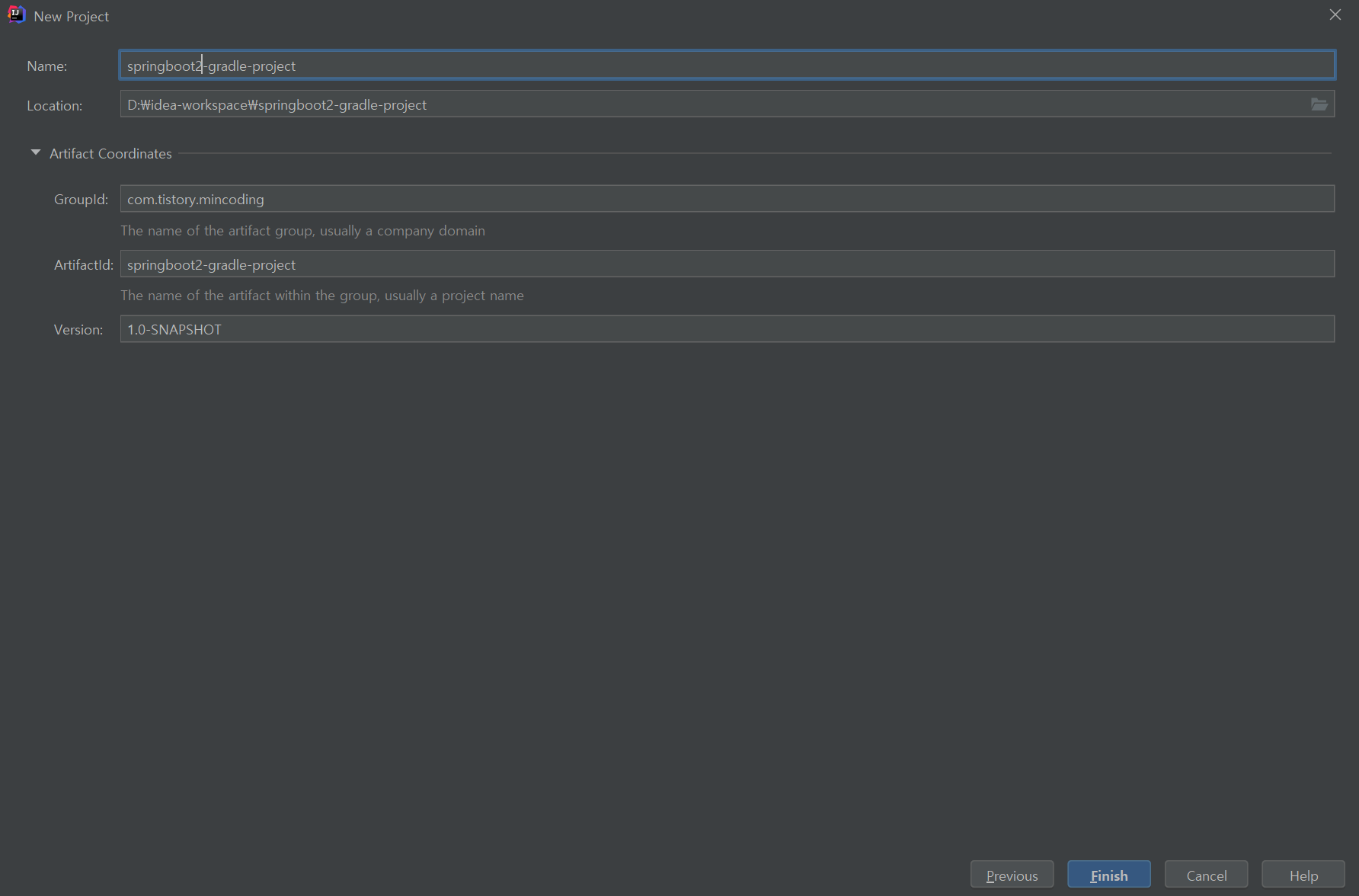Close the New Project window
The height and width of the screenshot is (896, 1359).
click(1335, 14)
